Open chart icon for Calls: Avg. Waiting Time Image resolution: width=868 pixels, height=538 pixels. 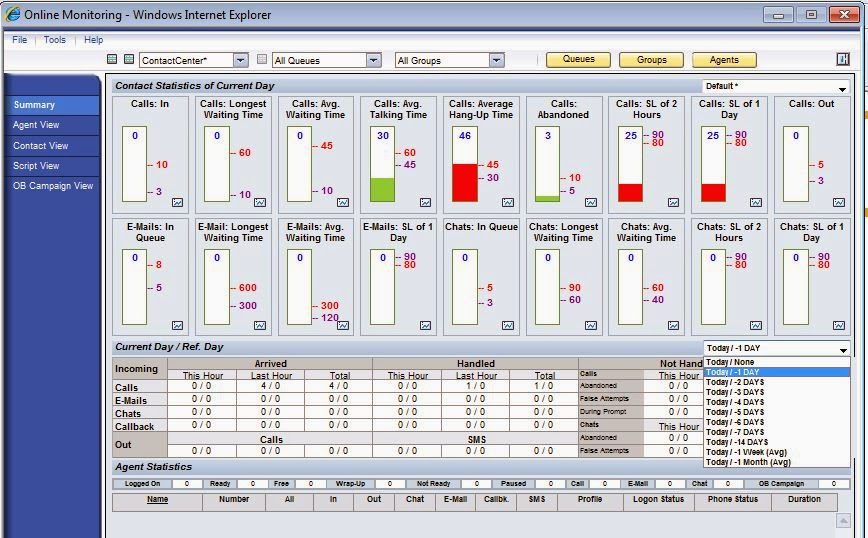coord(343,203)
